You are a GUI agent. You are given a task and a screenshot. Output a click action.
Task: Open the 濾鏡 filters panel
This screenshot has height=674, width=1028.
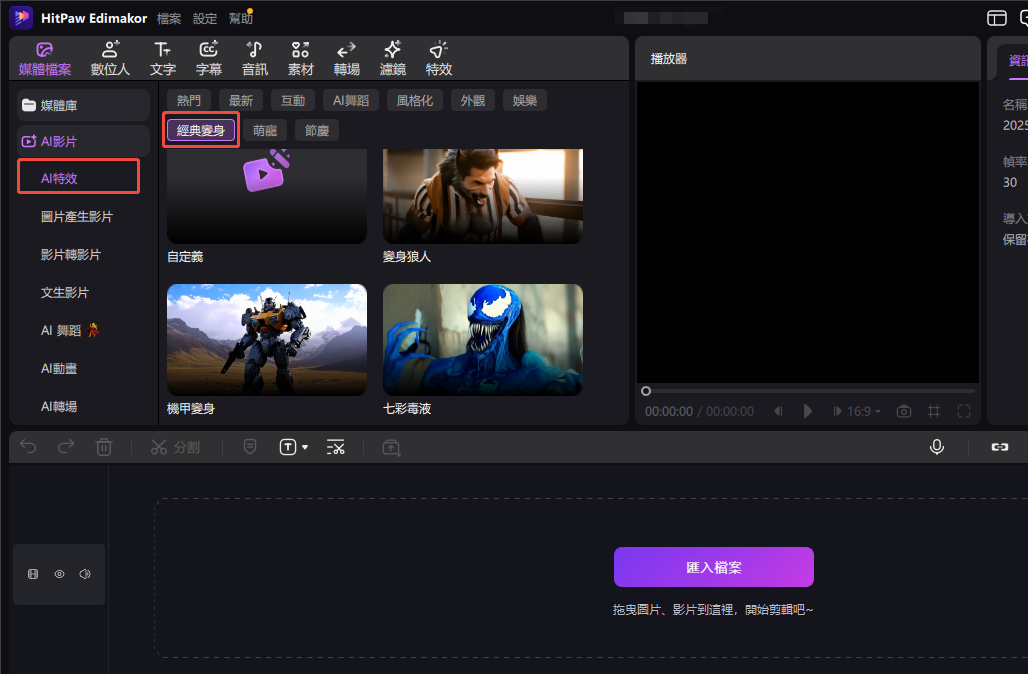pyautogui.click(x=393, y=58)
